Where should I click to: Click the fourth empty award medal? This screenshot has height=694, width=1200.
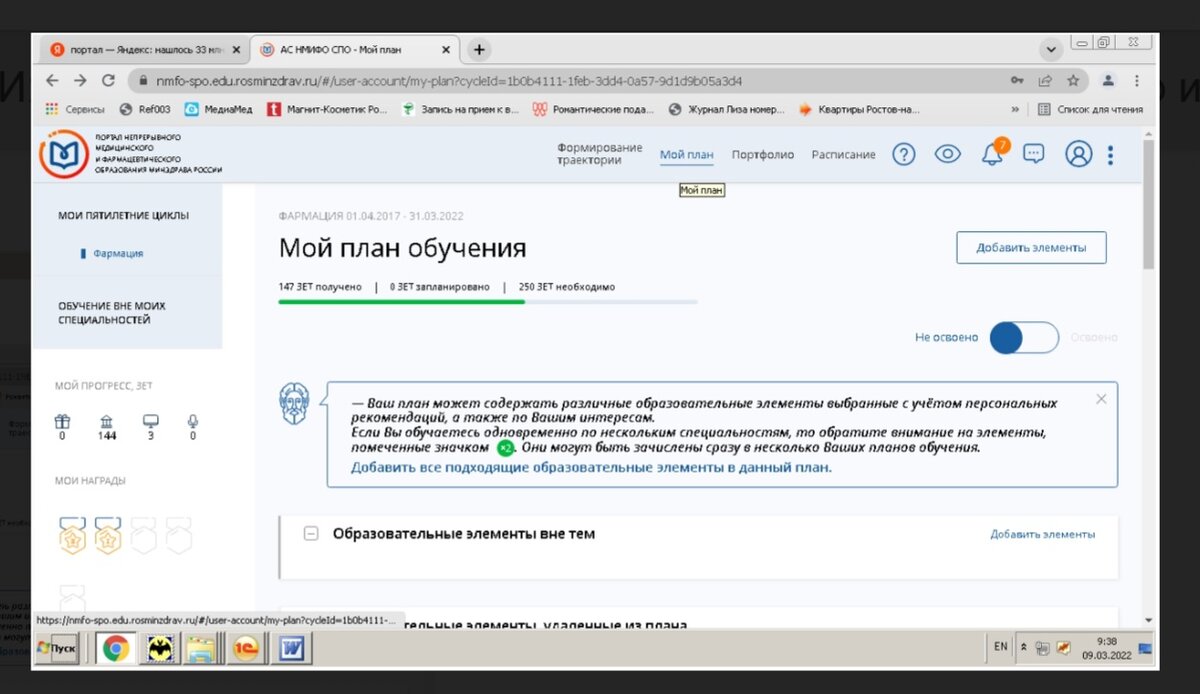click(178, 535)
